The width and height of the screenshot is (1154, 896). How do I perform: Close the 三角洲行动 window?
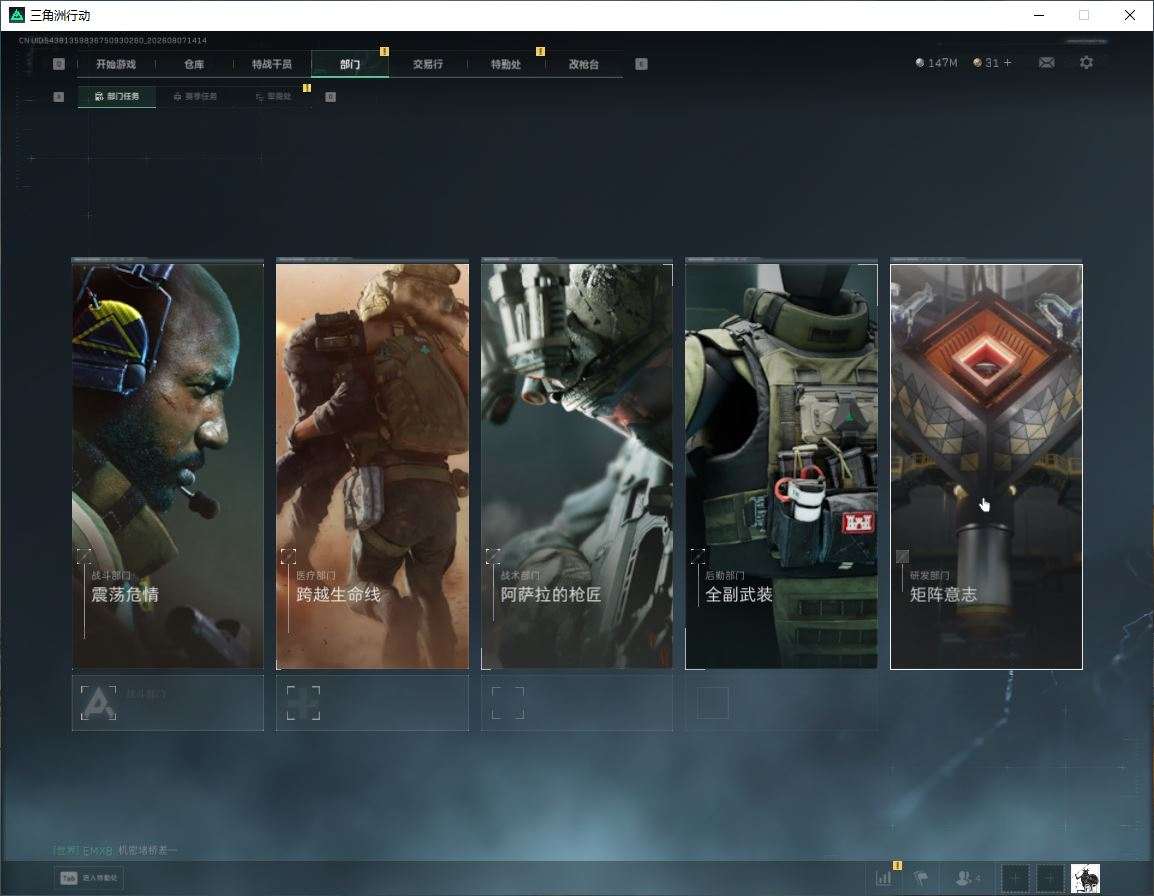coord(1130,15)
